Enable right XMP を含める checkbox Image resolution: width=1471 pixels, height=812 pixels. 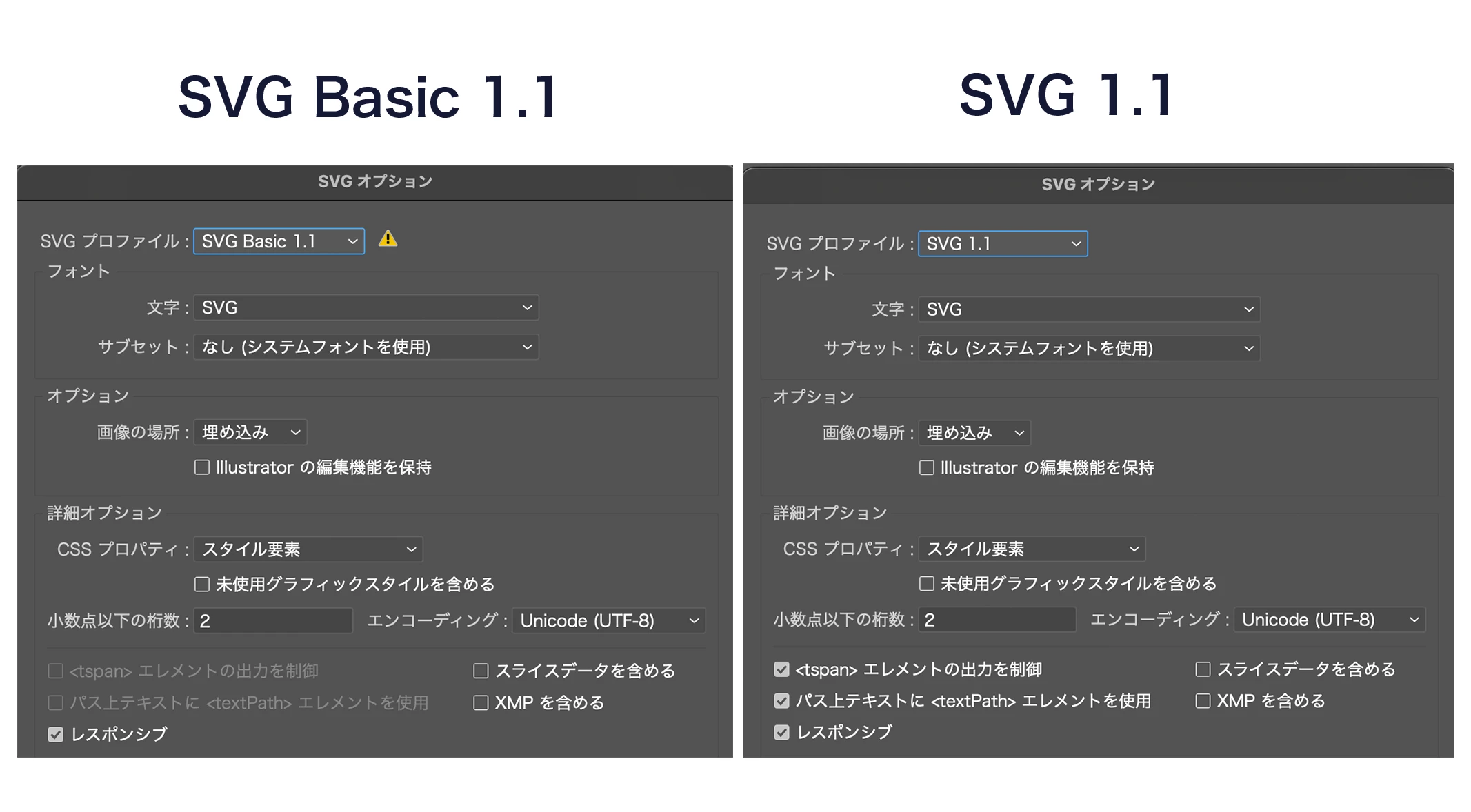coord(1203,701)
